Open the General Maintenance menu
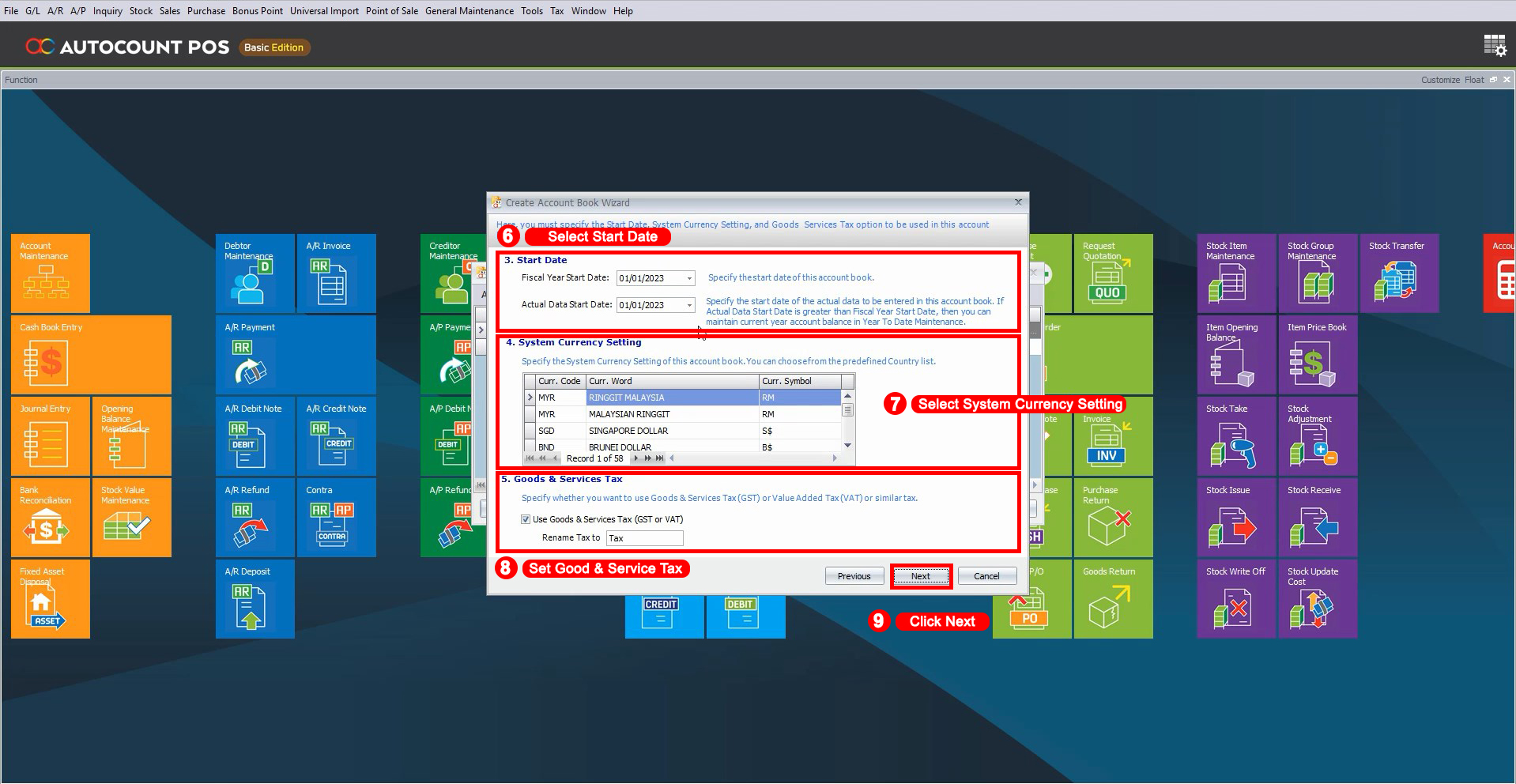Viewport: 1516px width, 784px height. [470, 11]
